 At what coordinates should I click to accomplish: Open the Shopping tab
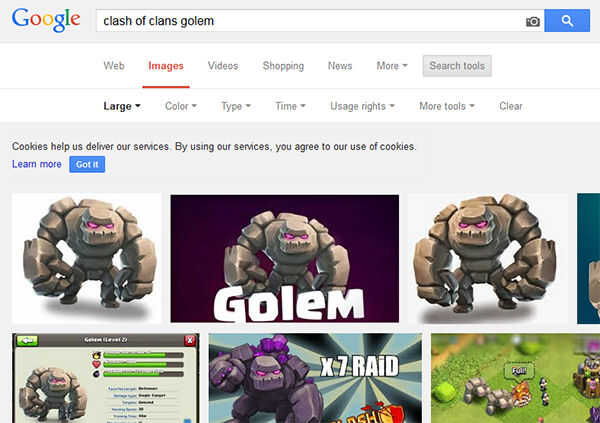[x=283, y=66]
